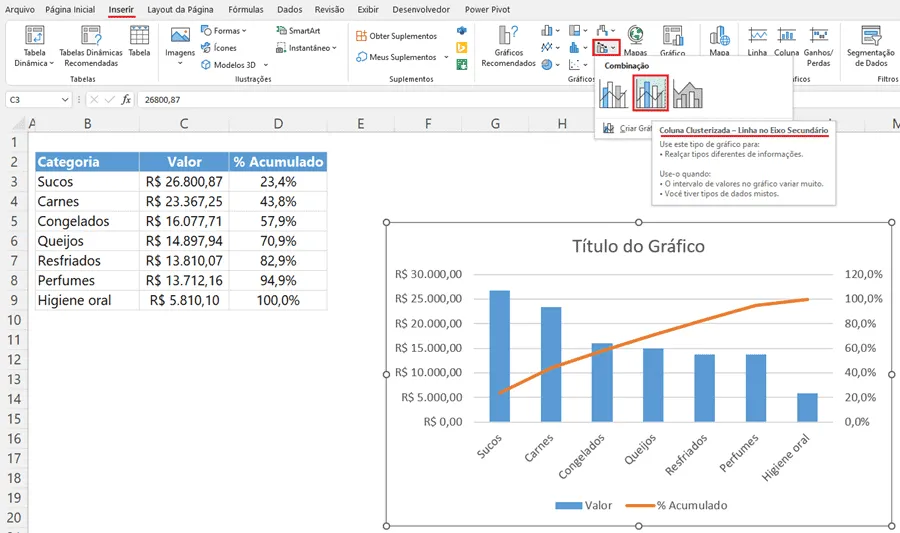Click the formula bar showing 26800,87
900x533 pixels.
(x=367, y=100)
